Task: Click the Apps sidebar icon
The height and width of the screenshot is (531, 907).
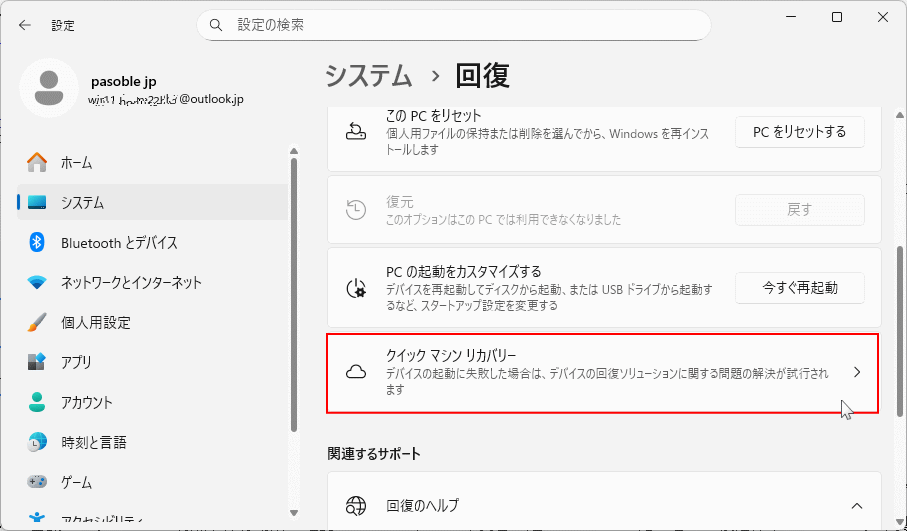Action: click(x=37, y=362)
